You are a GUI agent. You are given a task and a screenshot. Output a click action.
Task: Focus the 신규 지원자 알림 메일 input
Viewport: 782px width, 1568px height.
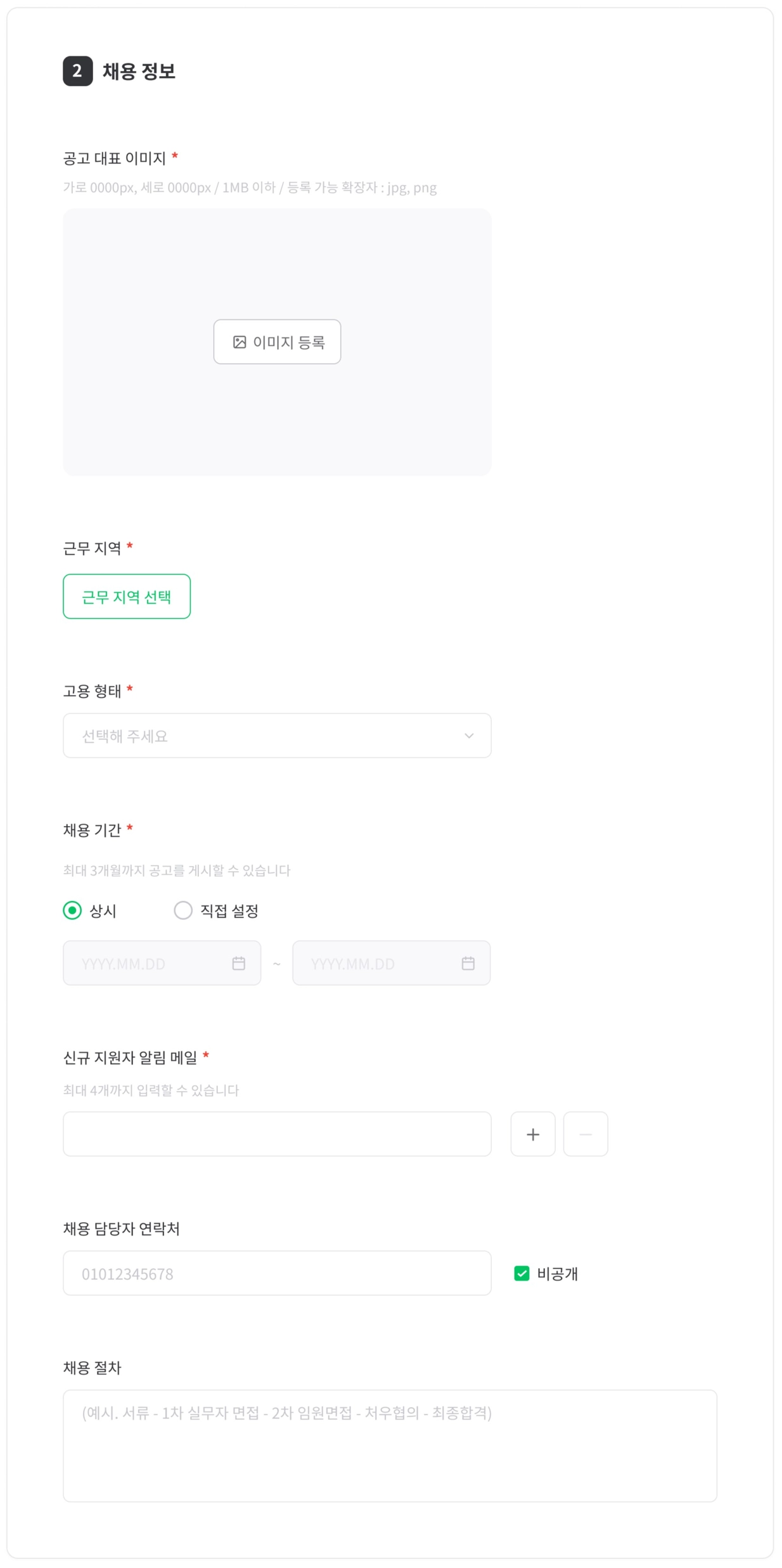[277, 1134]
